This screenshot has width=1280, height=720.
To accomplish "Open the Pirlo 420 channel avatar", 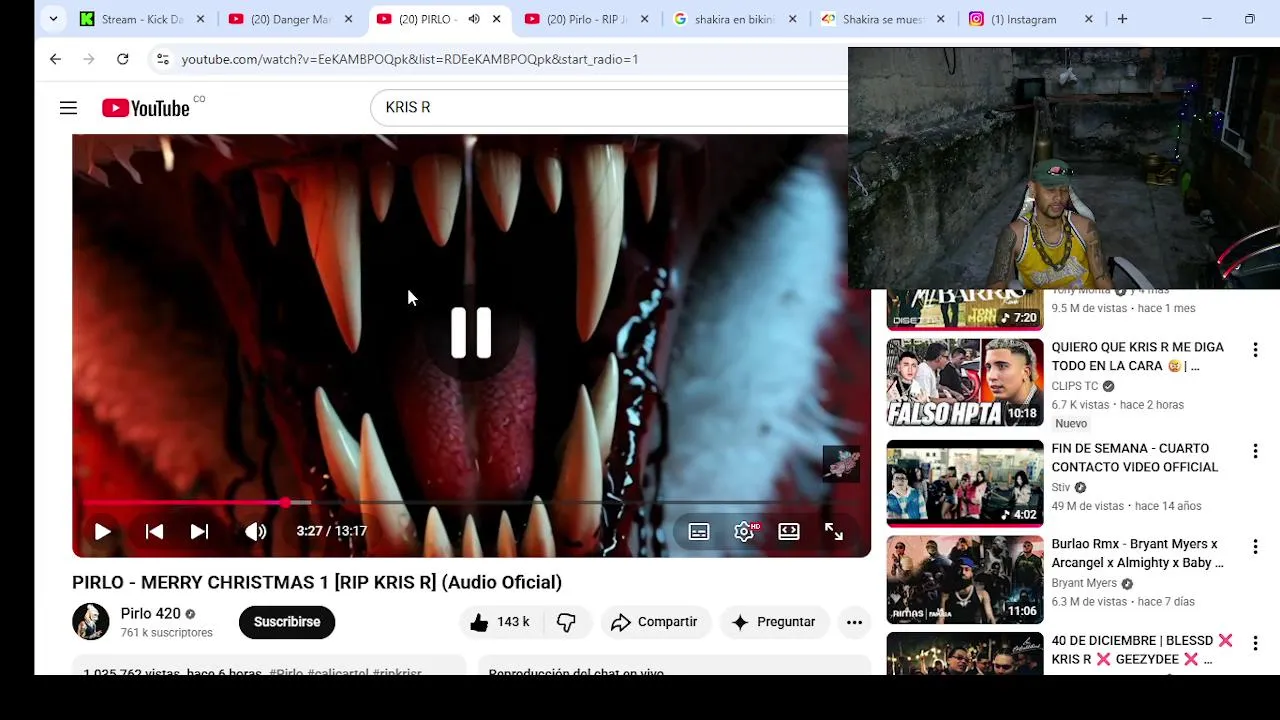I will [91, 621].
